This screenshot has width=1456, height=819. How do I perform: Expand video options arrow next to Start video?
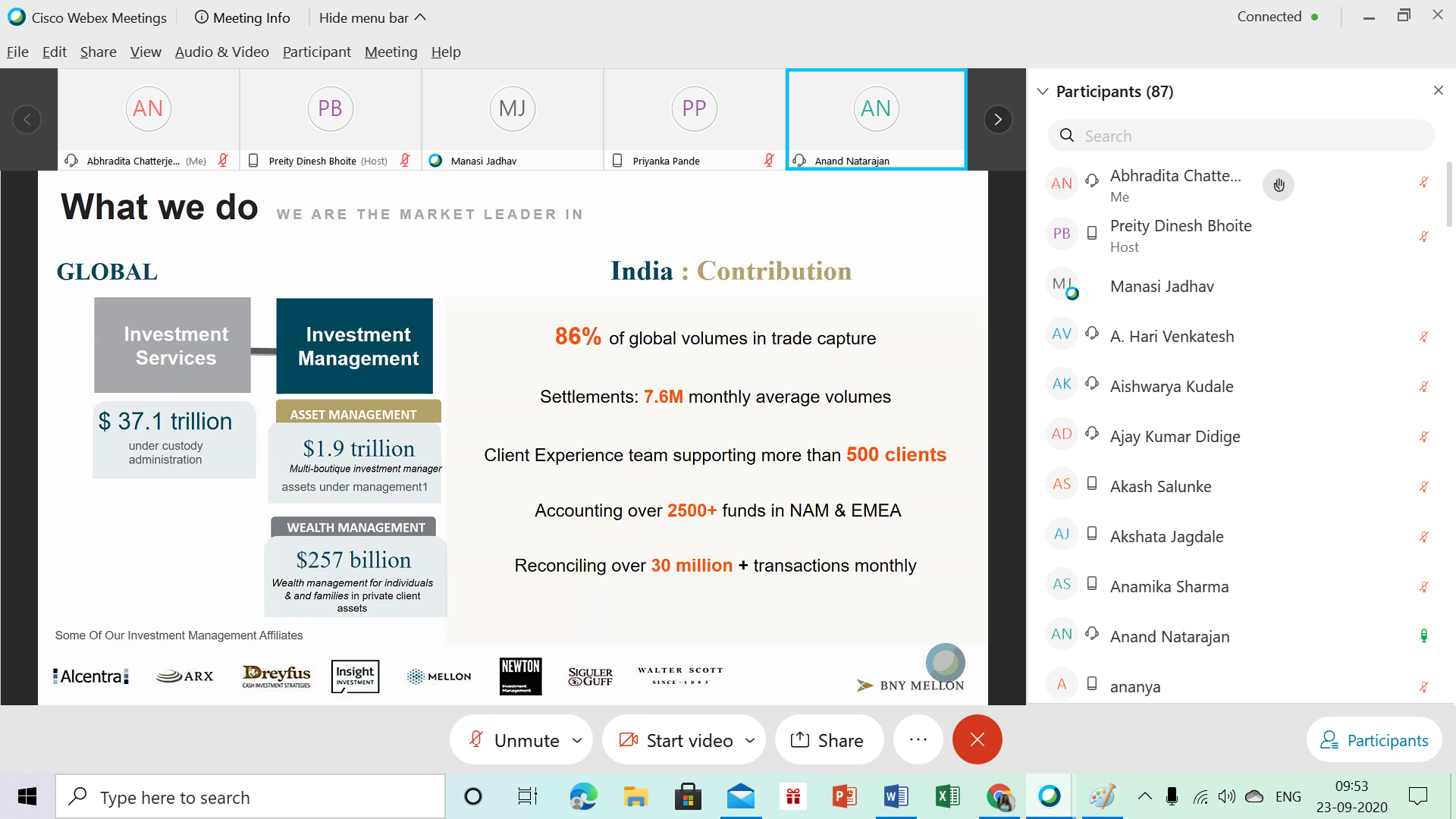750,740
